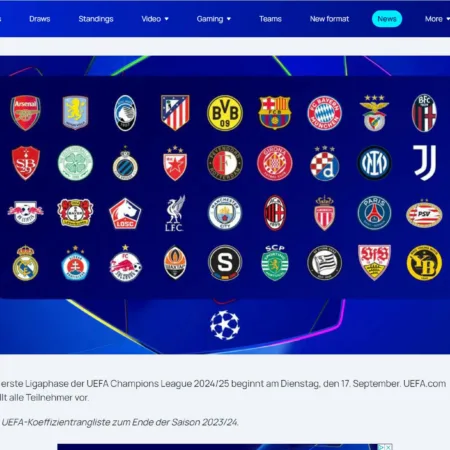450x450 pixels.
Task: Open the More dropdown menu
Action: pyautogui.click(x=437, y=19)
